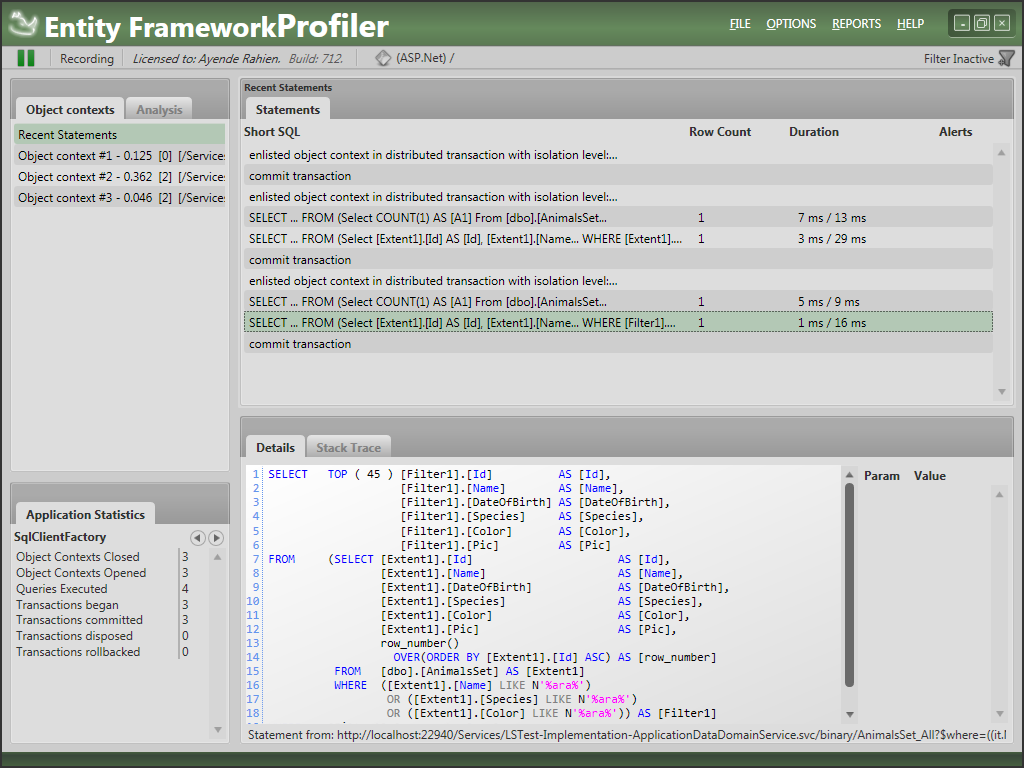Screen dimensions: 1024x768
Task: Click the Param column header
Action: pyautogui.click(x=882, y=475)
